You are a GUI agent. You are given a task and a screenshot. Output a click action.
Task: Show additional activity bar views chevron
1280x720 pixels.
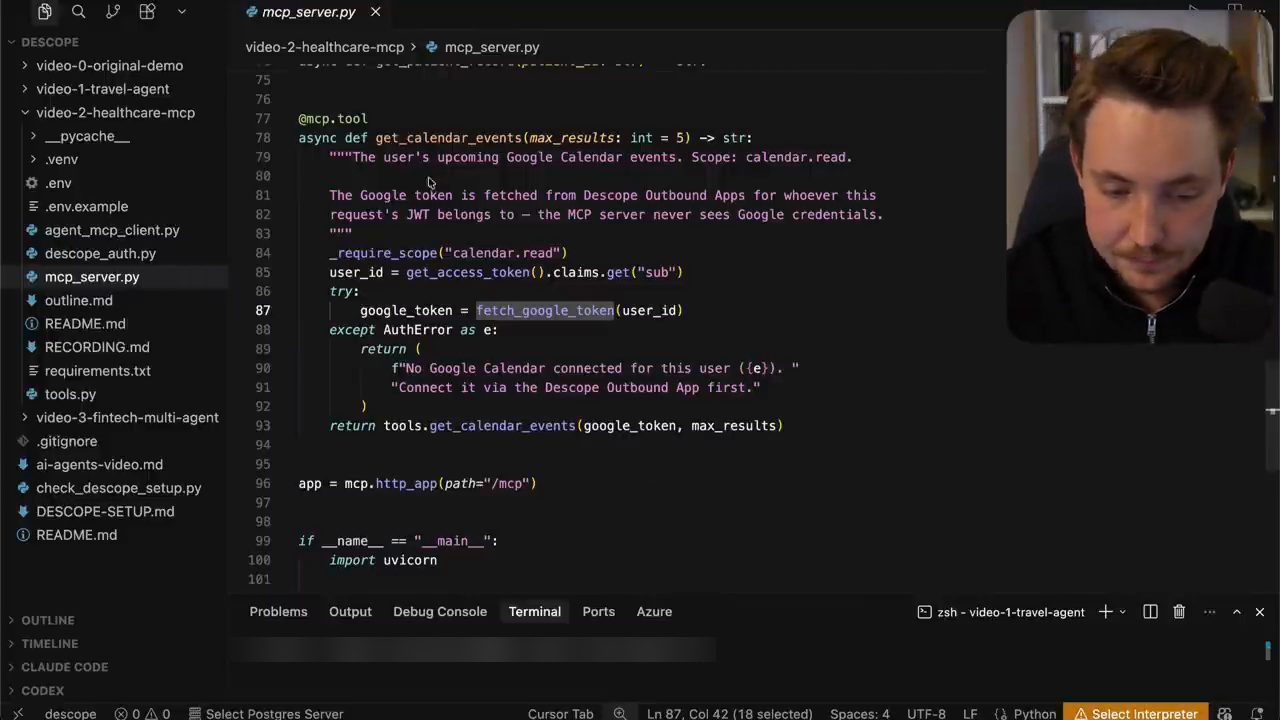181,12
